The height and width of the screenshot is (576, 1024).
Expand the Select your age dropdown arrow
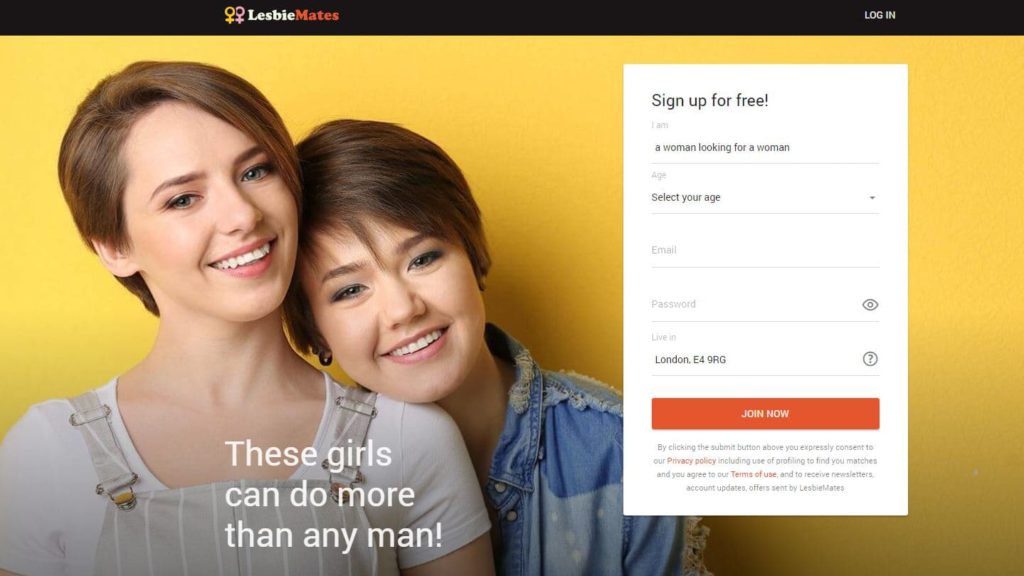tap(872, 198)
